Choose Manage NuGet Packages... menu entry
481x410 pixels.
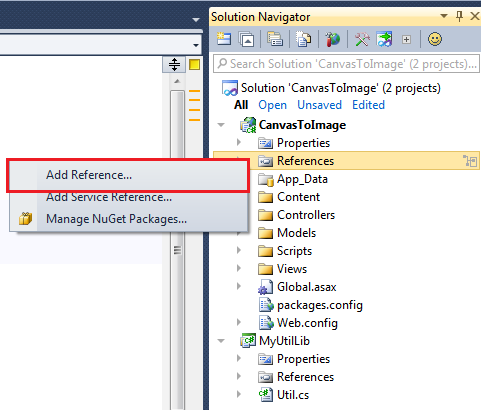128,219
